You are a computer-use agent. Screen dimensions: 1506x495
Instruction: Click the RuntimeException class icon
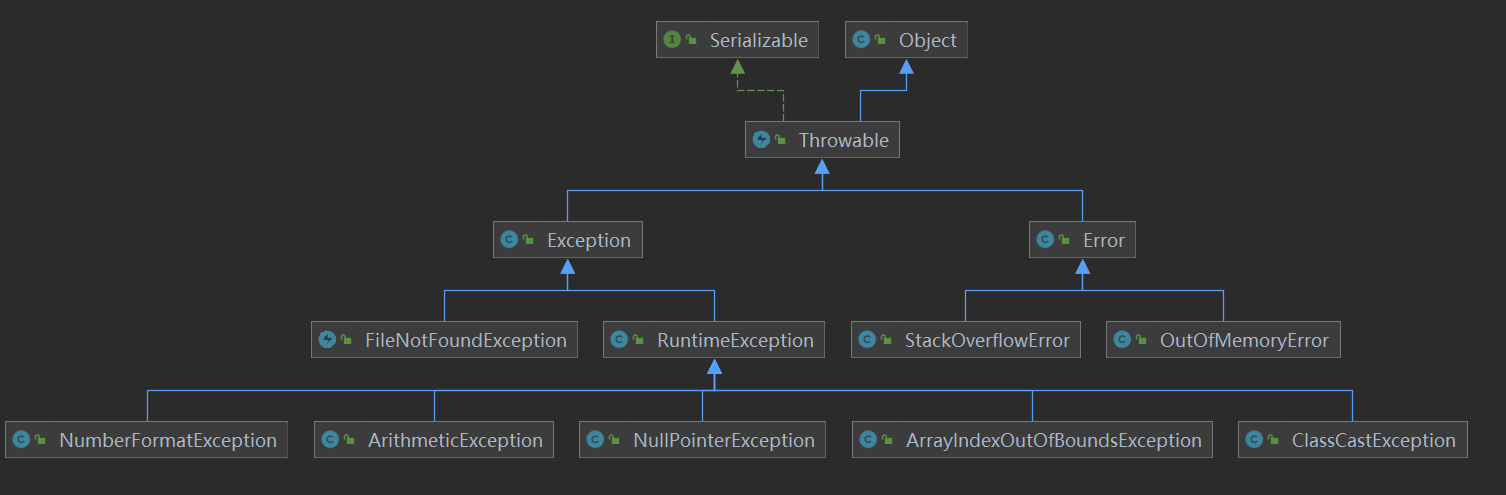[x=619, y=340]
